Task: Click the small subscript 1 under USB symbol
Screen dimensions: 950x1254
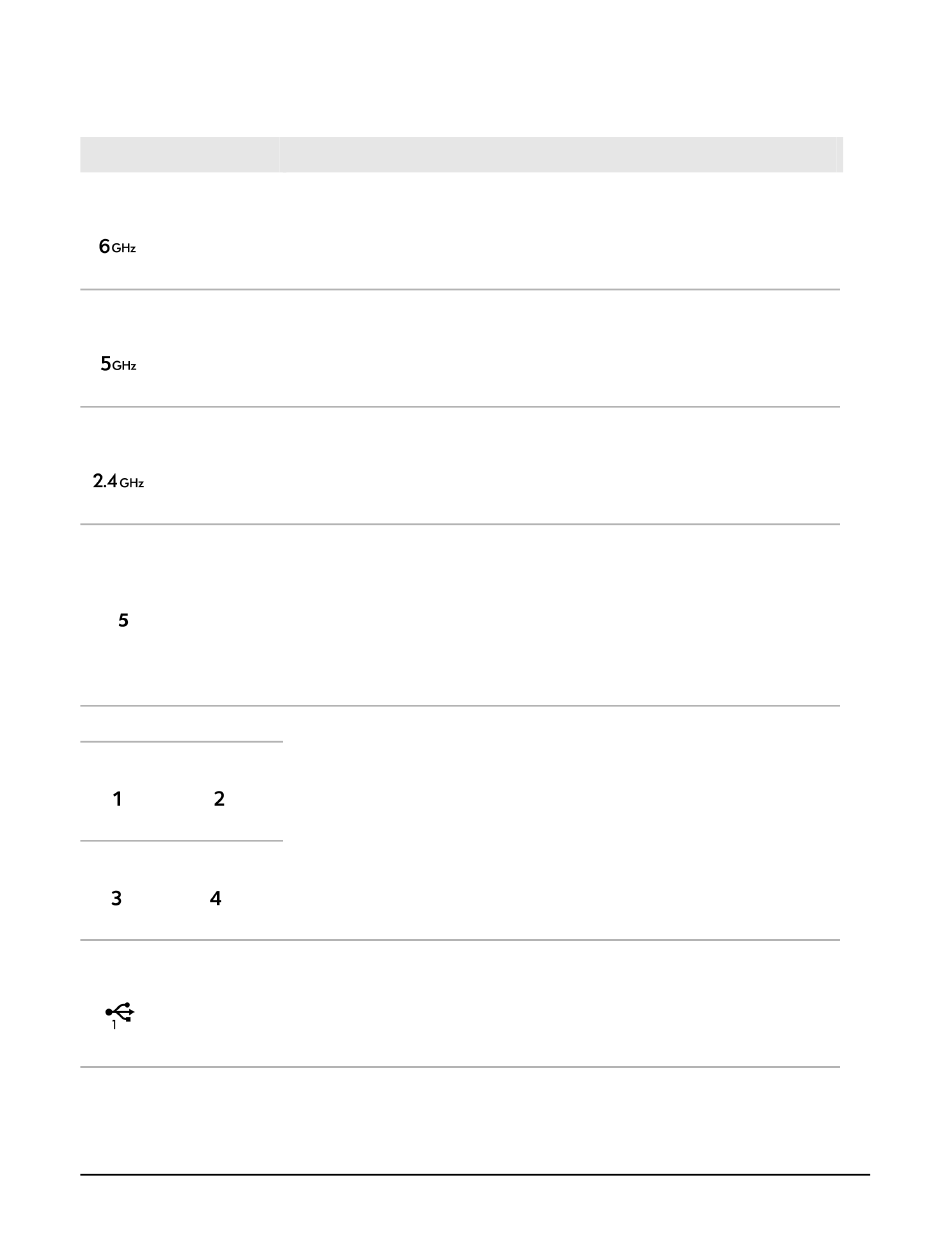Action: click(x=114, y=1025)
